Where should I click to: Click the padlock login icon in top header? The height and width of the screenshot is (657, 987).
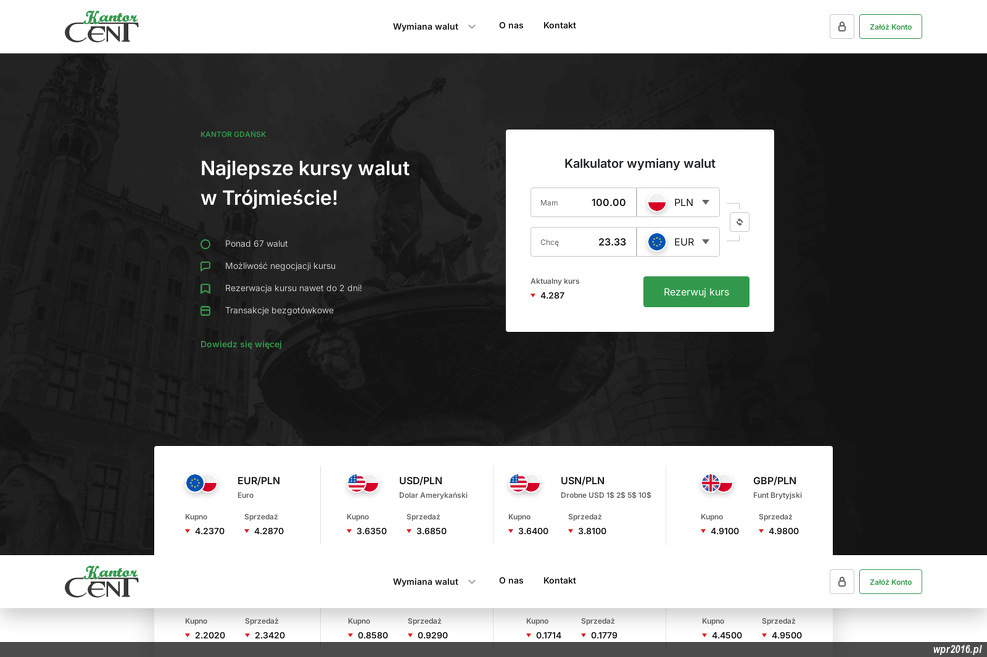(841, 27)
